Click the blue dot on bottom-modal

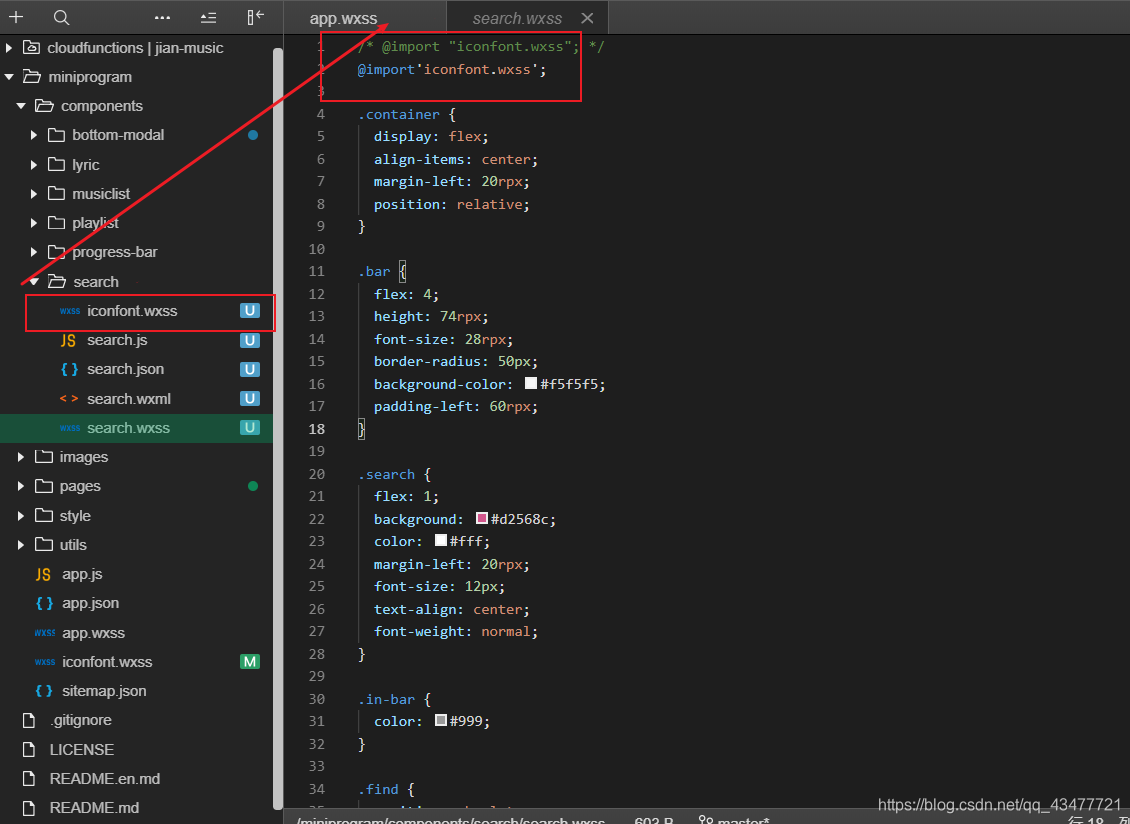(x=253, y=135)
